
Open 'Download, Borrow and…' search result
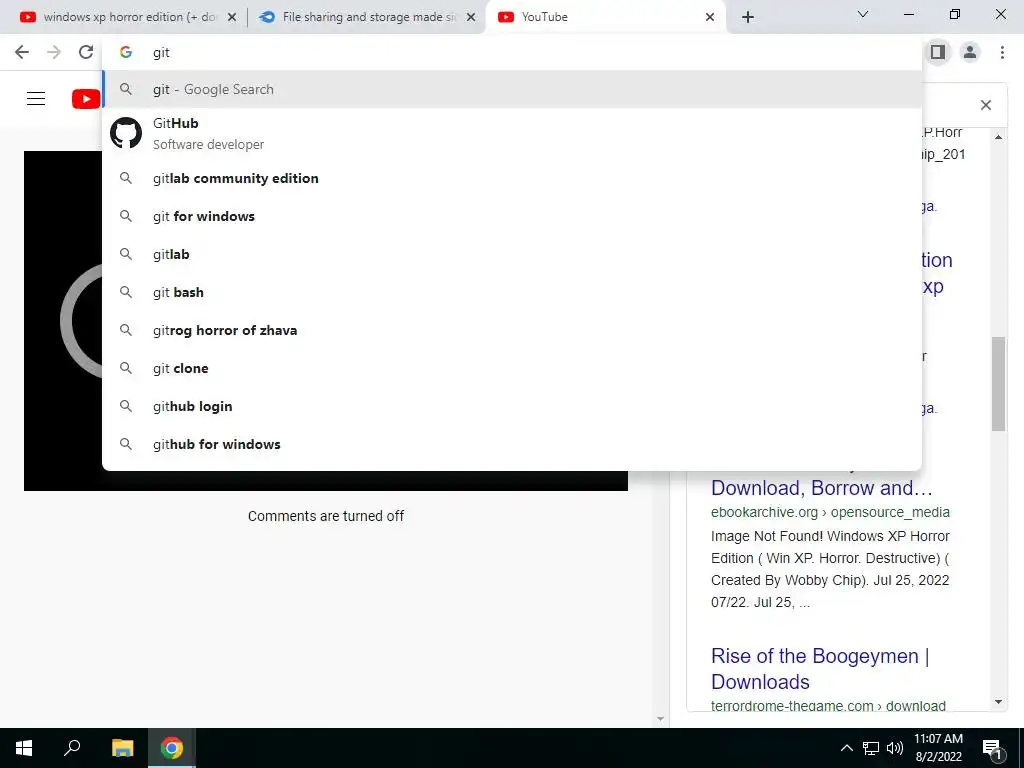coord(822,488)
